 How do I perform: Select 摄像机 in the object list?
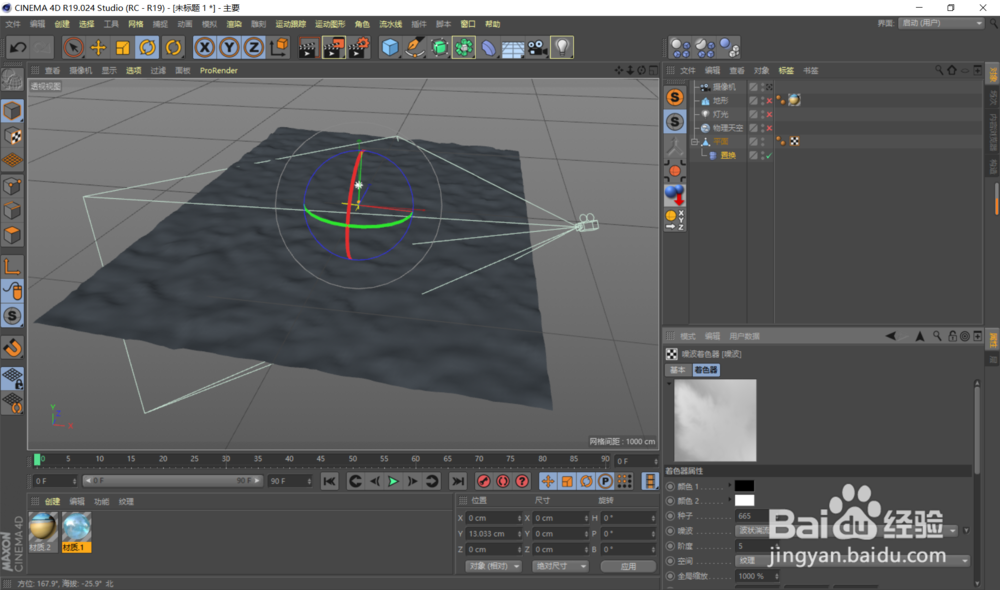click(724, 87)
